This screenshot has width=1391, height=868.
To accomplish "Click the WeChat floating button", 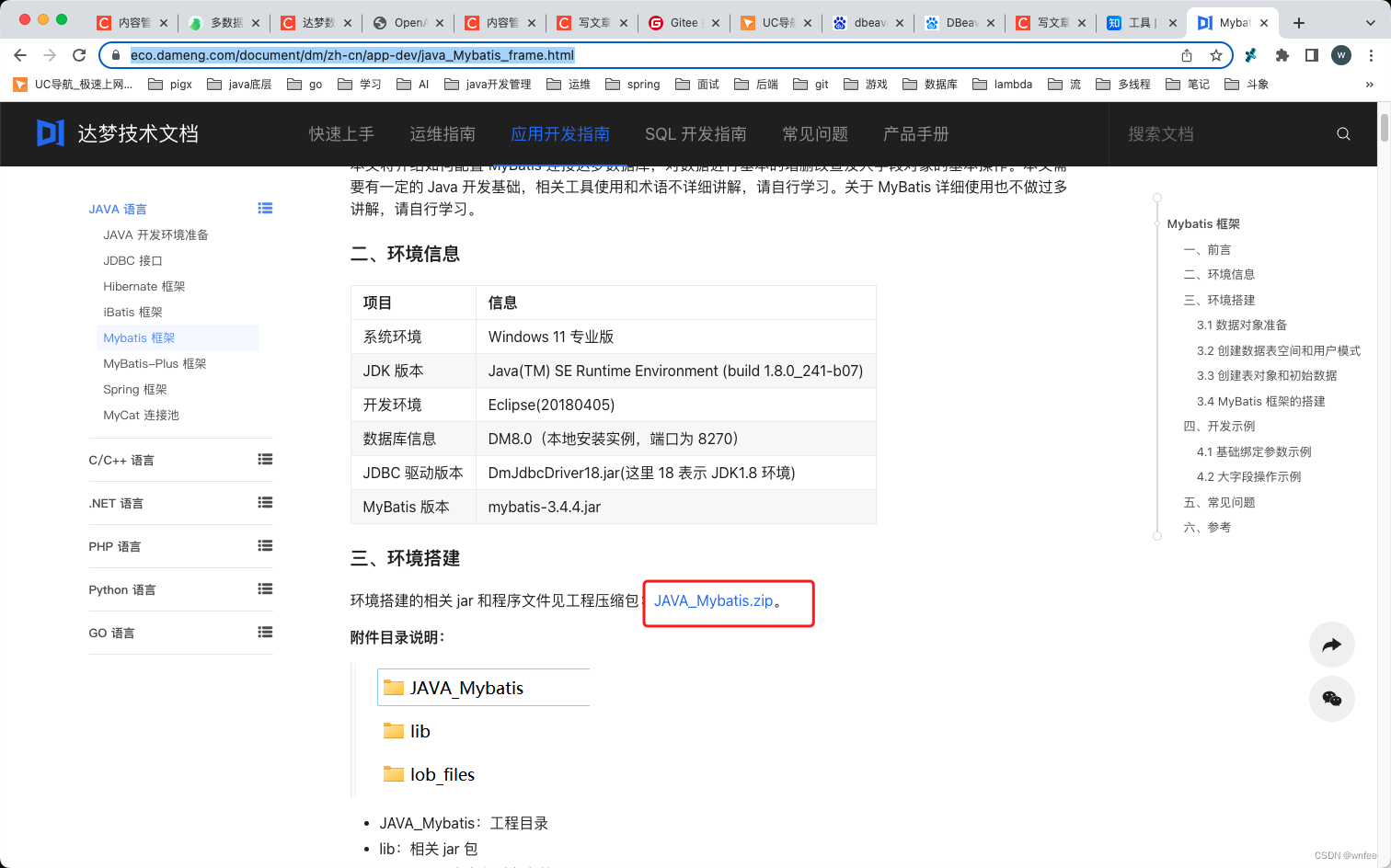I will [1332, 699].
